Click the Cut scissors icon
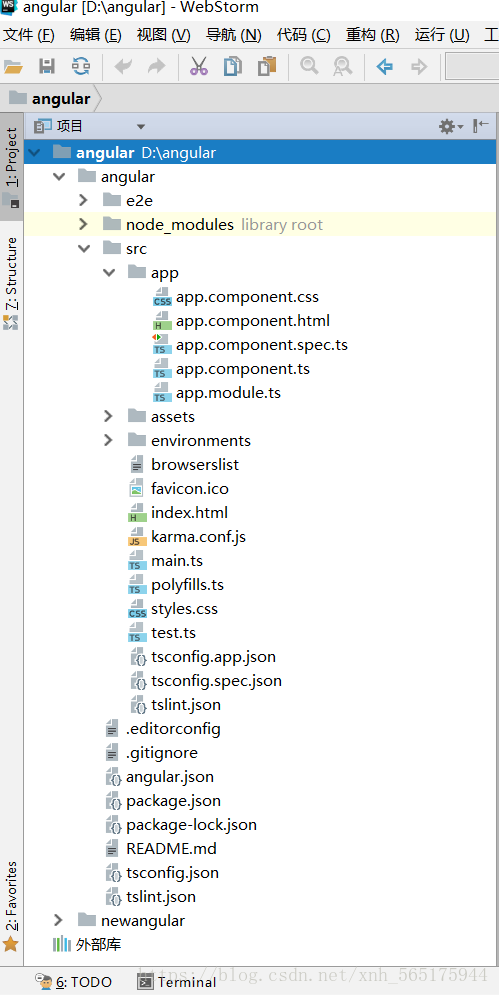499x995 pixels. click(199, 67)
